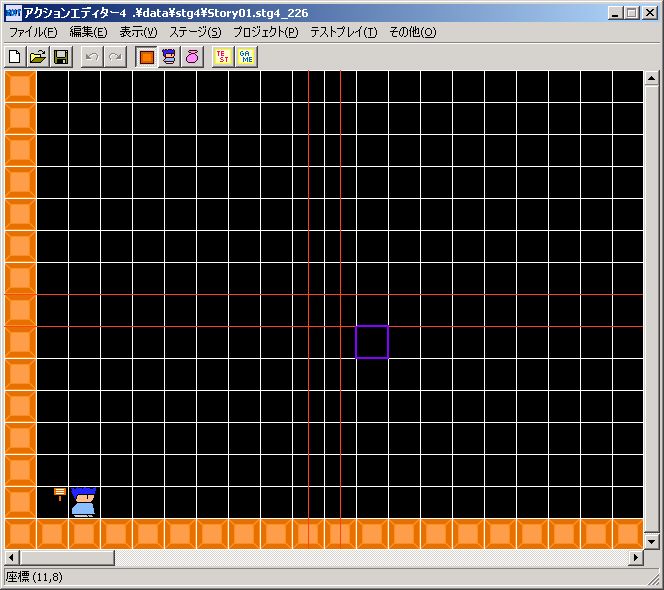This screenshot has width=664, height=590.
Task: Click the vertical scrollbar down arrow
Action: point(651,541)
